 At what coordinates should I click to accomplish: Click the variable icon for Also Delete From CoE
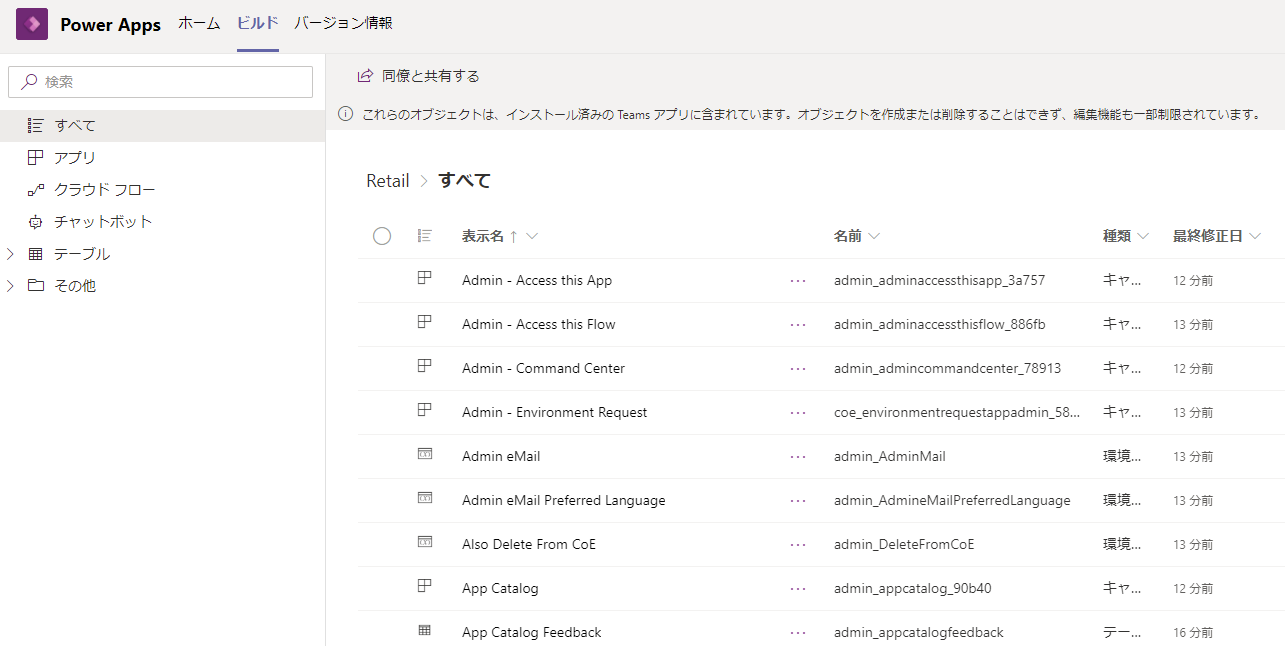coord(424,543)
